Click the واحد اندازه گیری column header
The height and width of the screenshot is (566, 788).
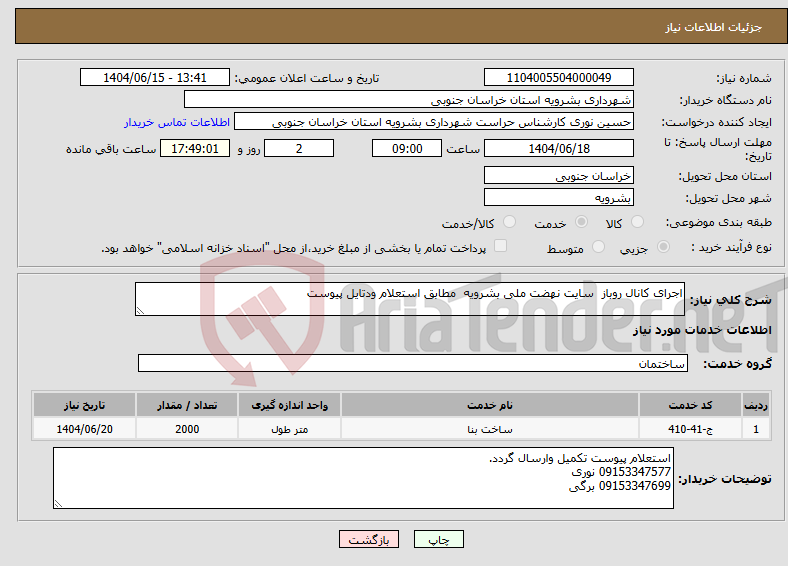[289, 405]
